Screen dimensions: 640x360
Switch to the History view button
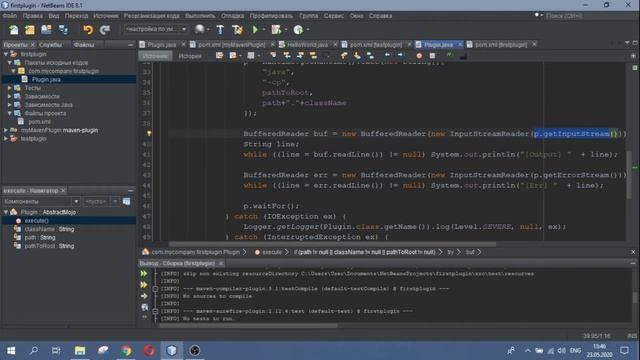(190, 56)
